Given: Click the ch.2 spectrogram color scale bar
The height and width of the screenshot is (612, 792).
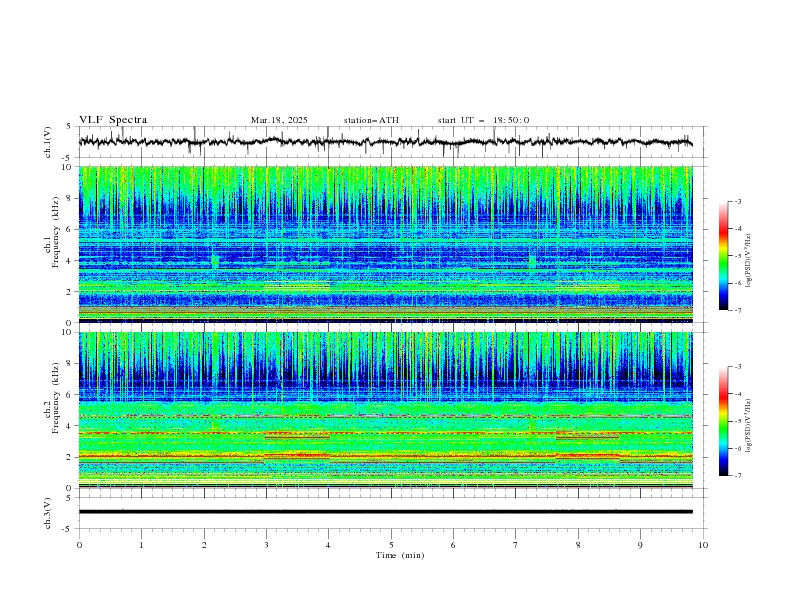Looking at the screenshot, I should click(x=723, y=421).
